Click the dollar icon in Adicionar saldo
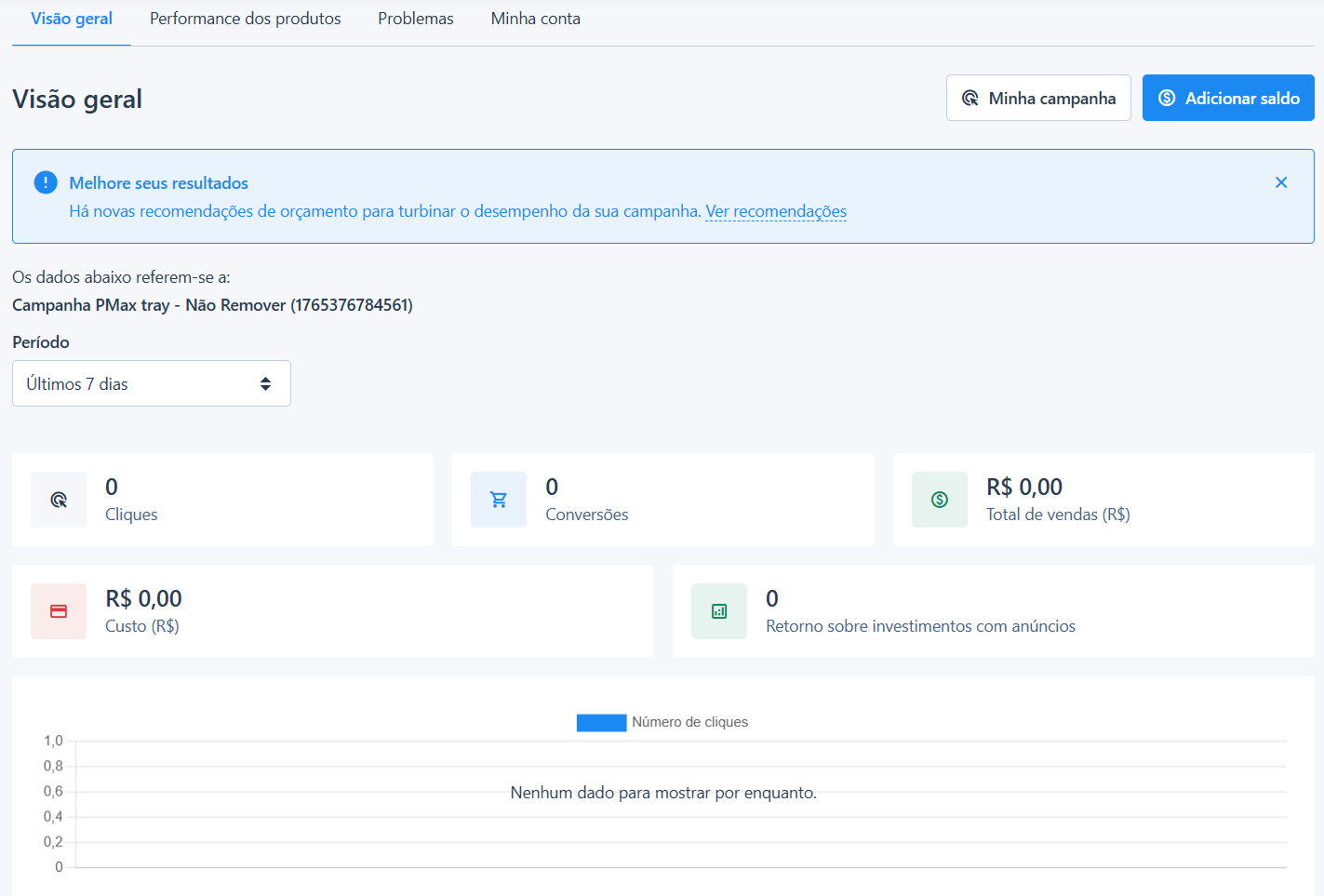This screenshot has width=1324, height=896. (x=1167, y=98)
